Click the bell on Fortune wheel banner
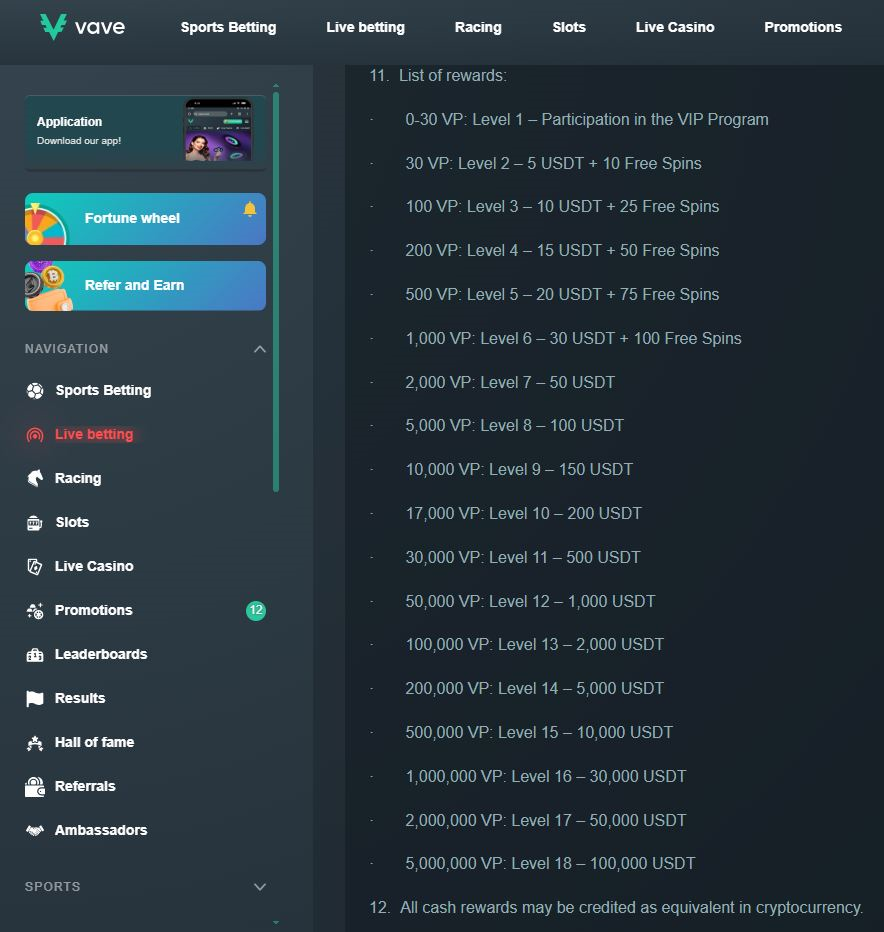 coord(250,209)
